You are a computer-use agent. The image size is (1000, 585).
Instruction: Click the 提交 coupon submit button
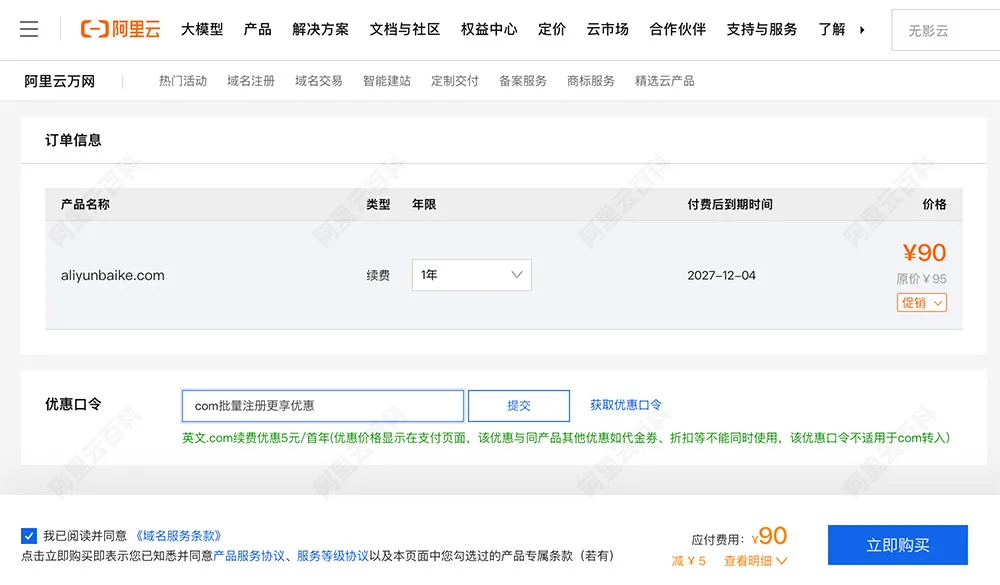click(x=519, y=405)
